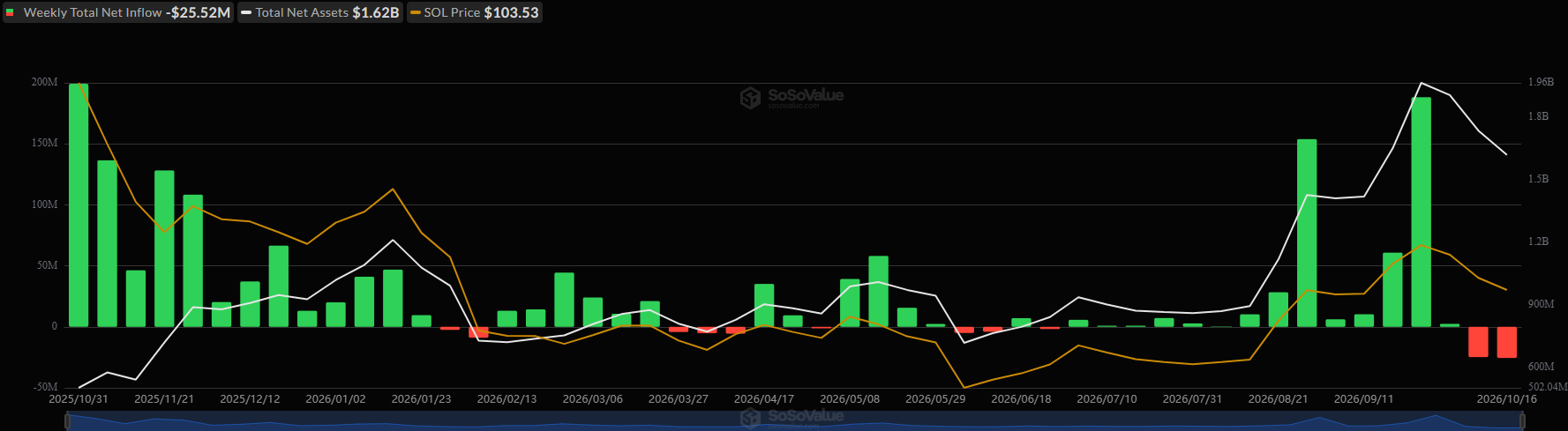Toggle SOL Price legend series
The image size is (1568, 431).
click(474, 12)
